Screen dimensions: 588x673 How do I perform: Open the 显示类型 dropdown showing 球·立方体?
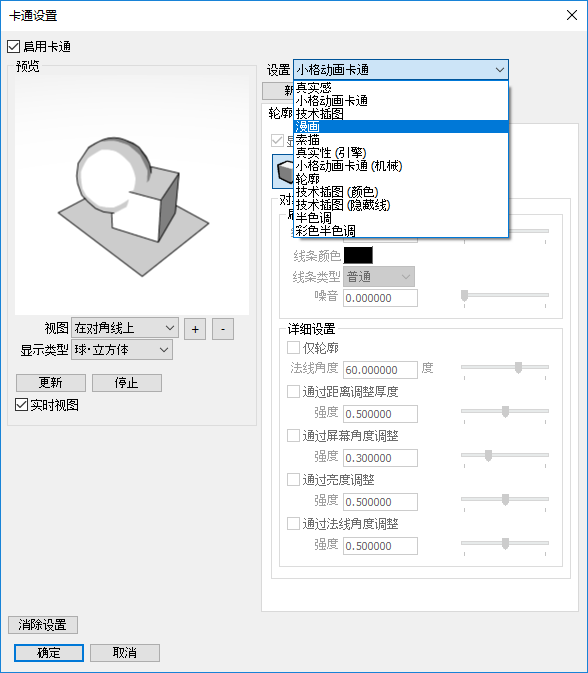[x=122, y=350]
